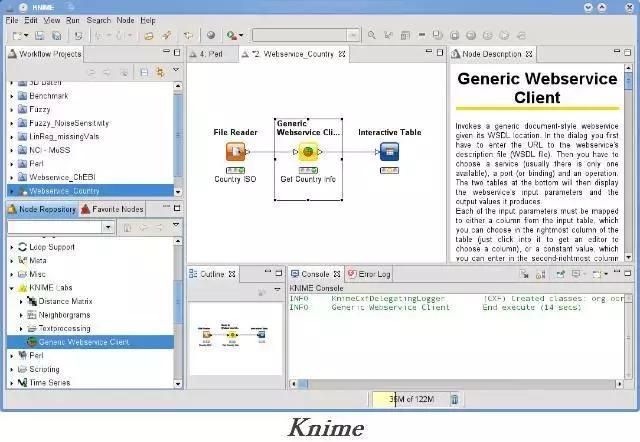Open the New workflow dropdown arrow
This screenshot has height=442, width=640.
[x=26, y=36]
